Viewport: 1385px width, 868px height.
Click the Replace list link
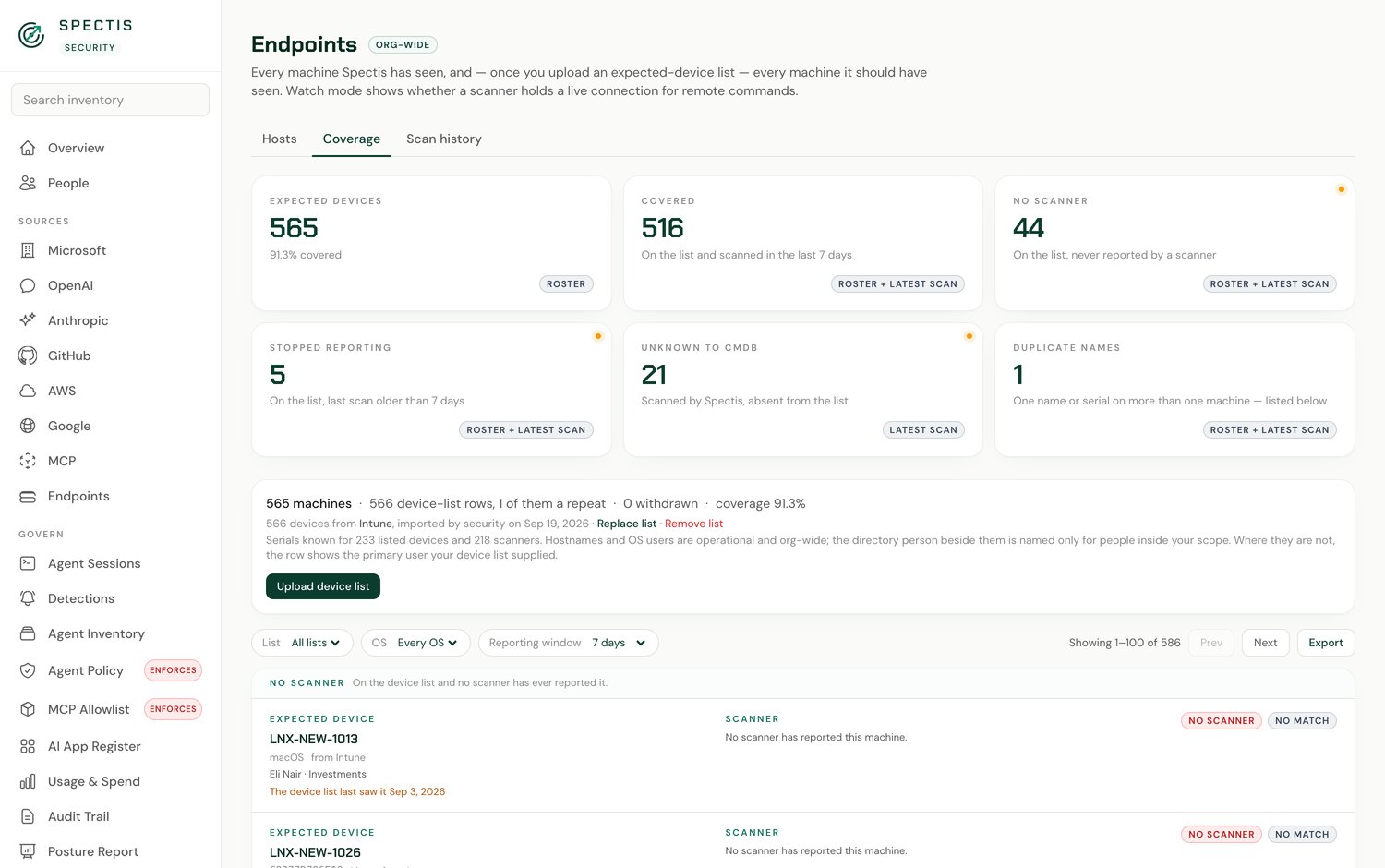click(627, 524)
